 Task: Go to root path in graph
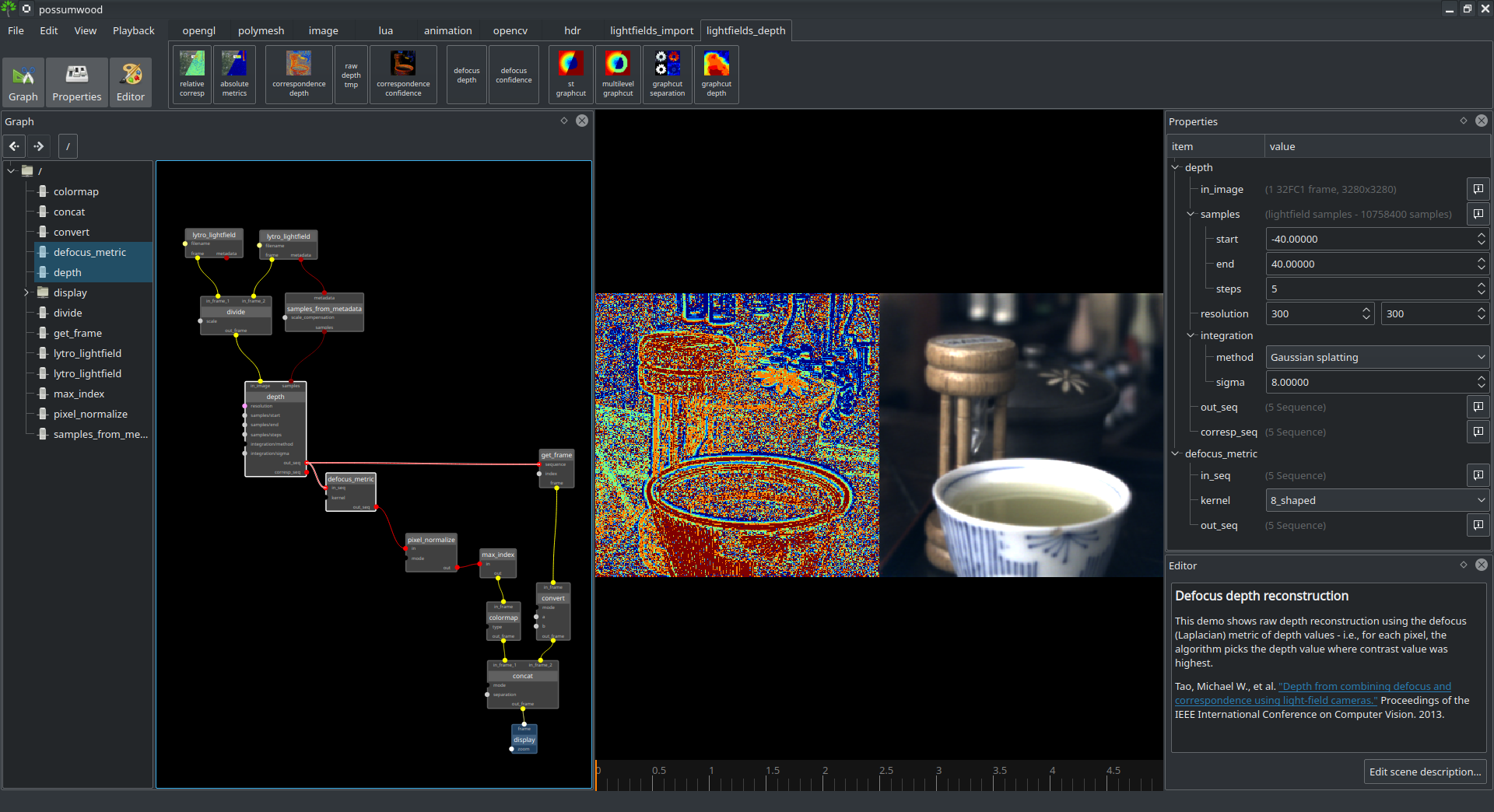coord(68,146)
